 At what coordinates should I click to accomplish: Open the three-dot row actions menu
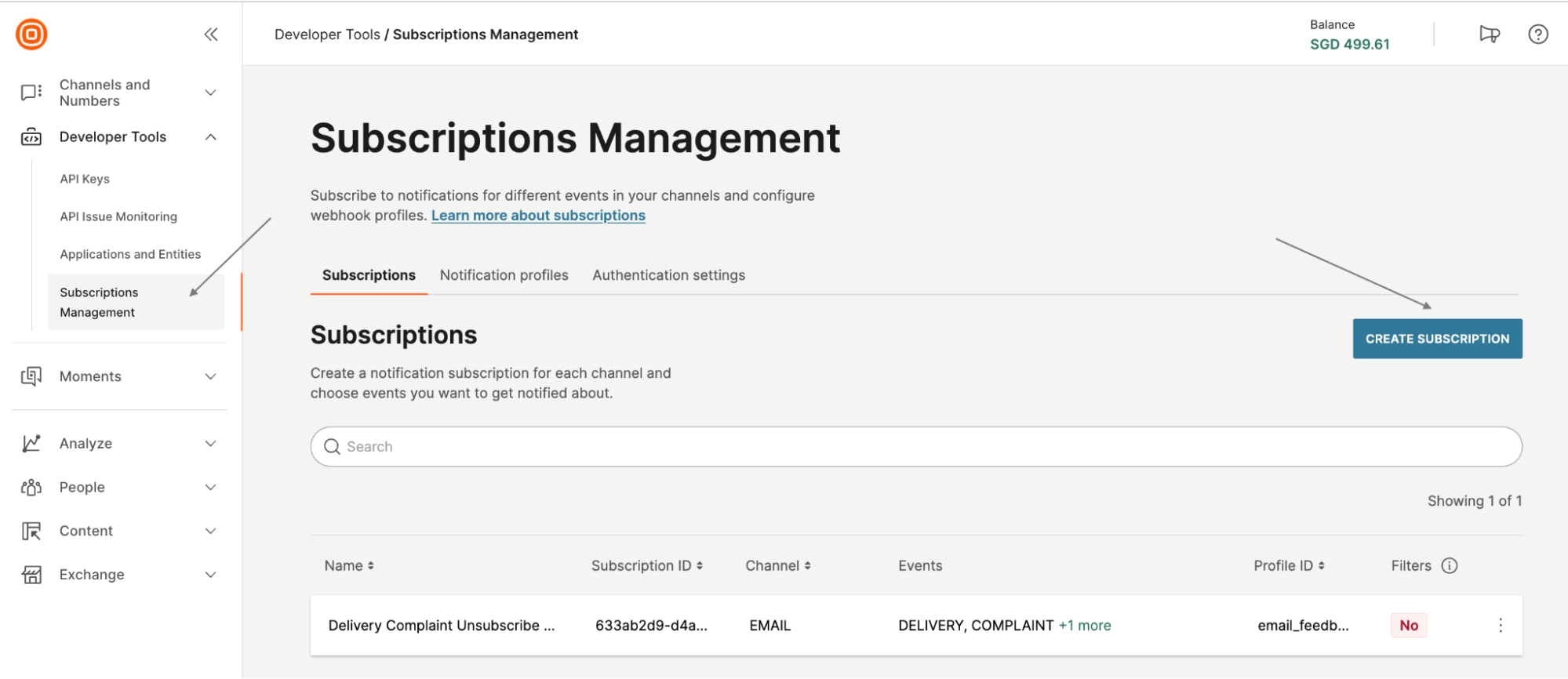point(1500,626)
